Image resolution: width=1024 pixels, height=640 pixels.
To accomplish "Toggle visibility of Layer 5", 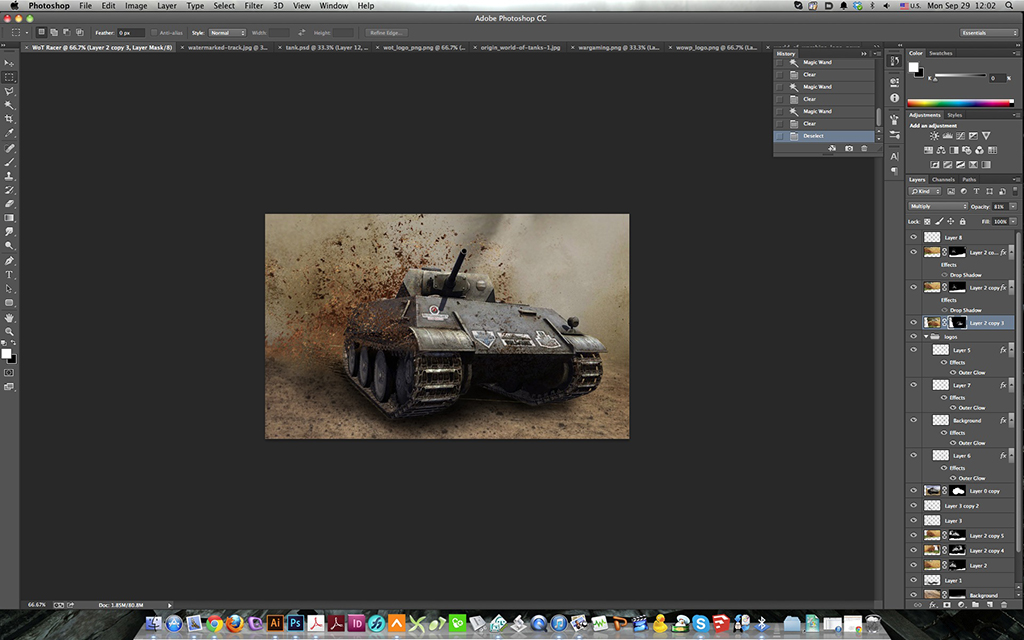I will tap(914, 350).
